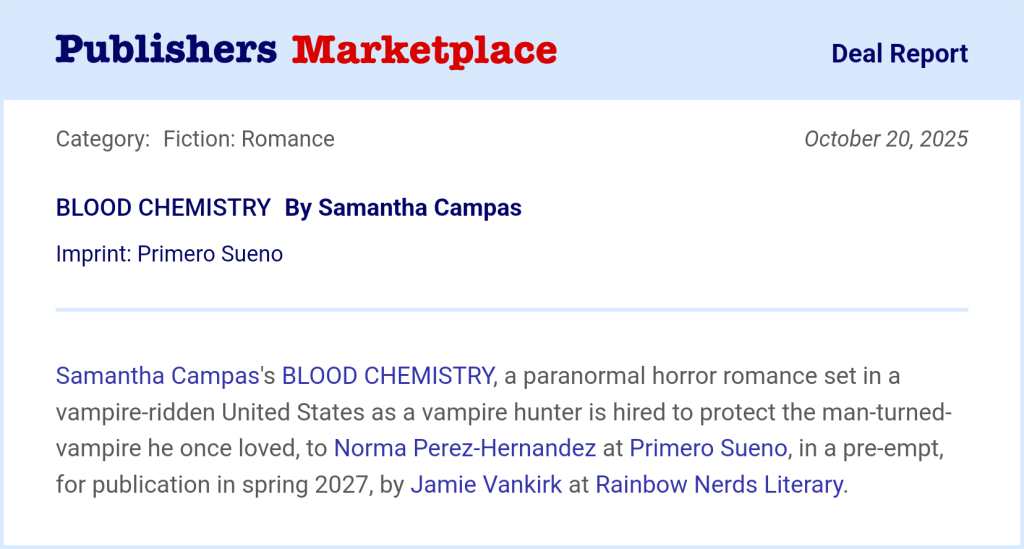Viewport: 1024px width, 549px height.
Task: Open the Rainbow Nerds Literary link
Action: click(x=719, y=485)
